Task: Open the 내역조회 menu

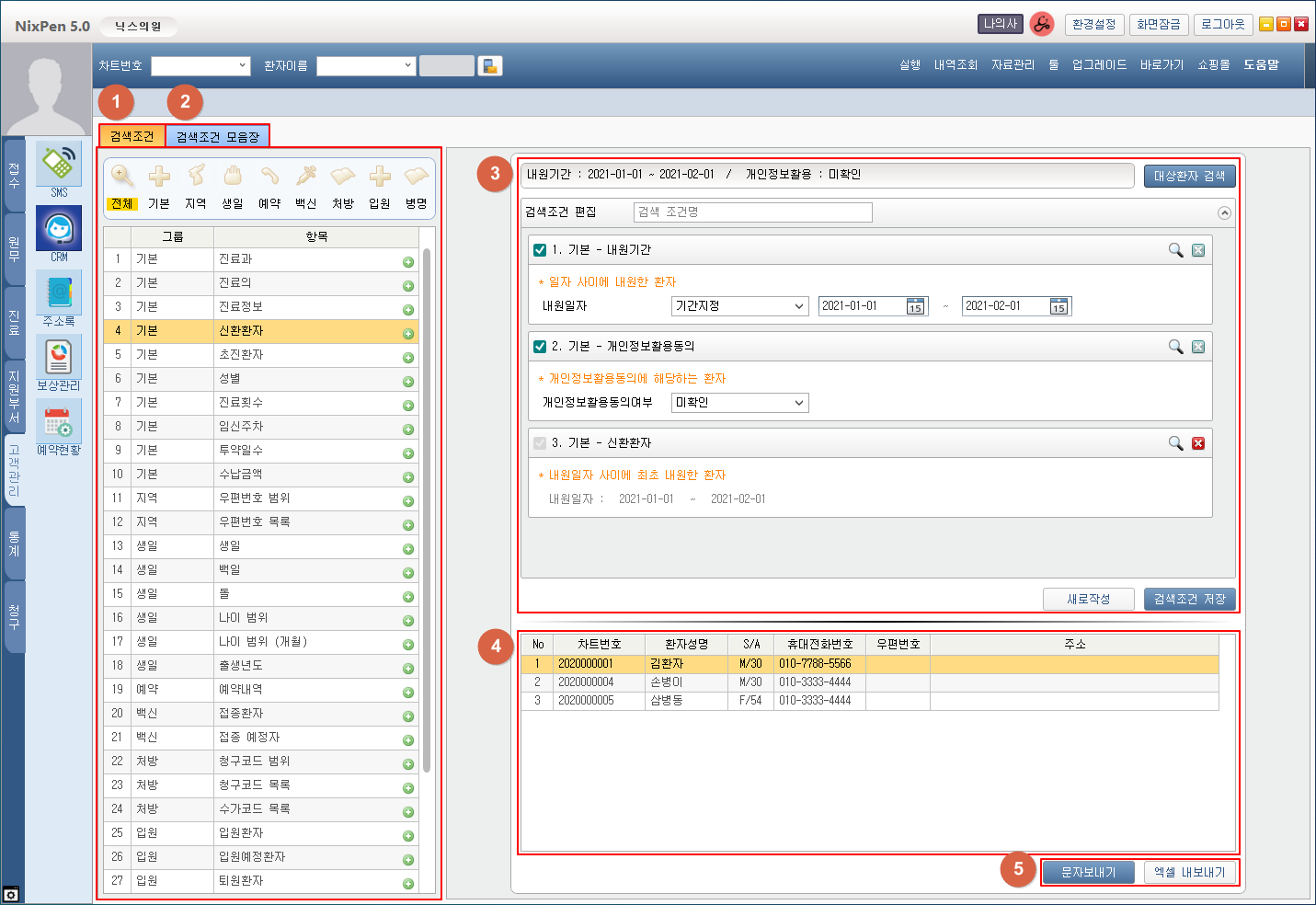Action: click(956, 65)
